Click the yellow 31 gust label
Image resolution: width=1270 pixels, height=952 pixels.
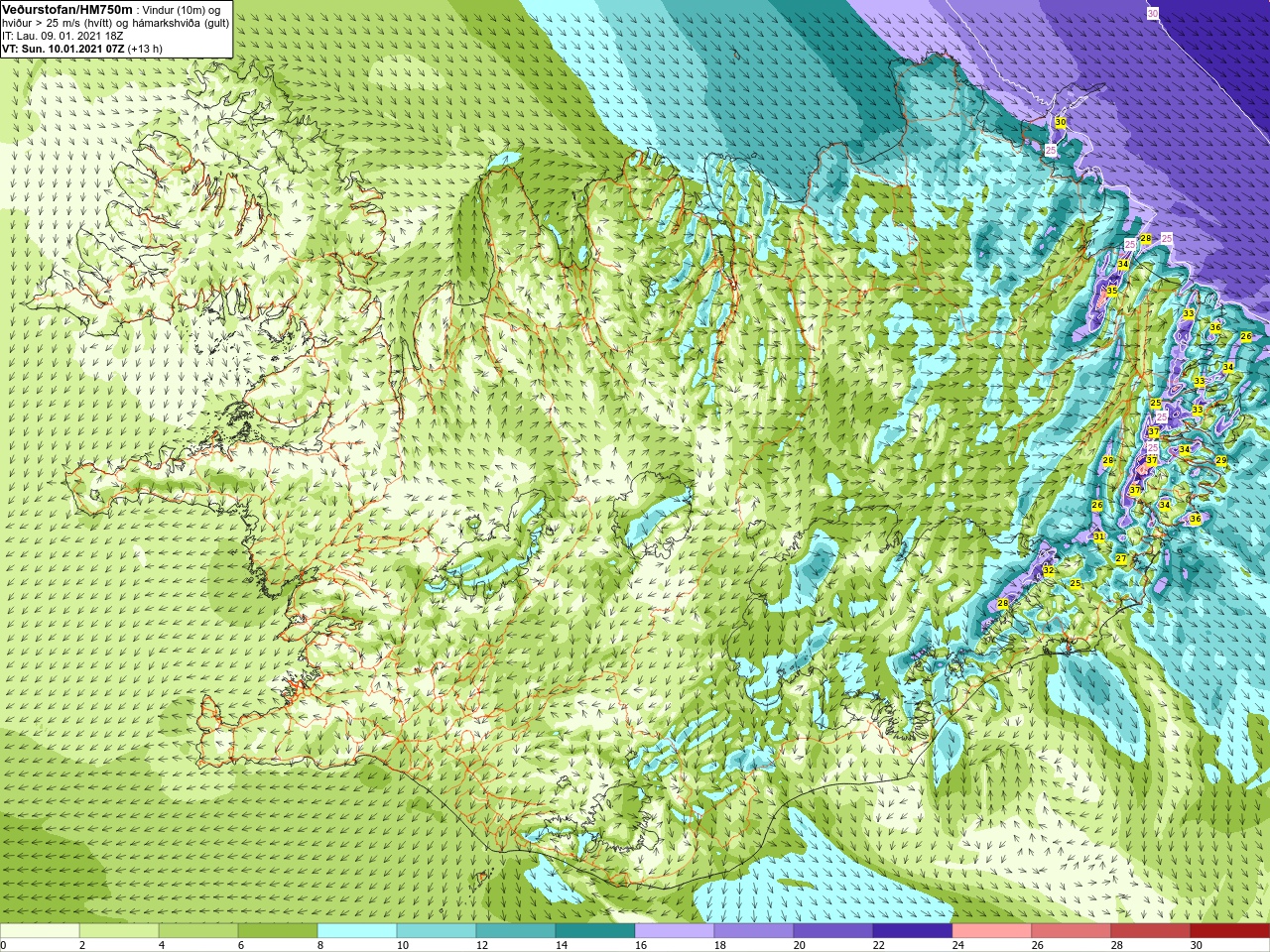coord(1098,536)
